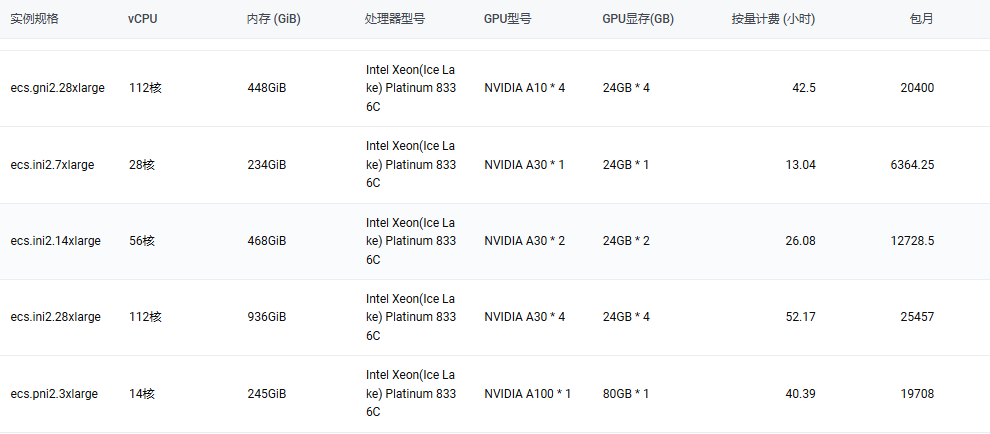Click the 6364.25 monthly price

point(912,165)
